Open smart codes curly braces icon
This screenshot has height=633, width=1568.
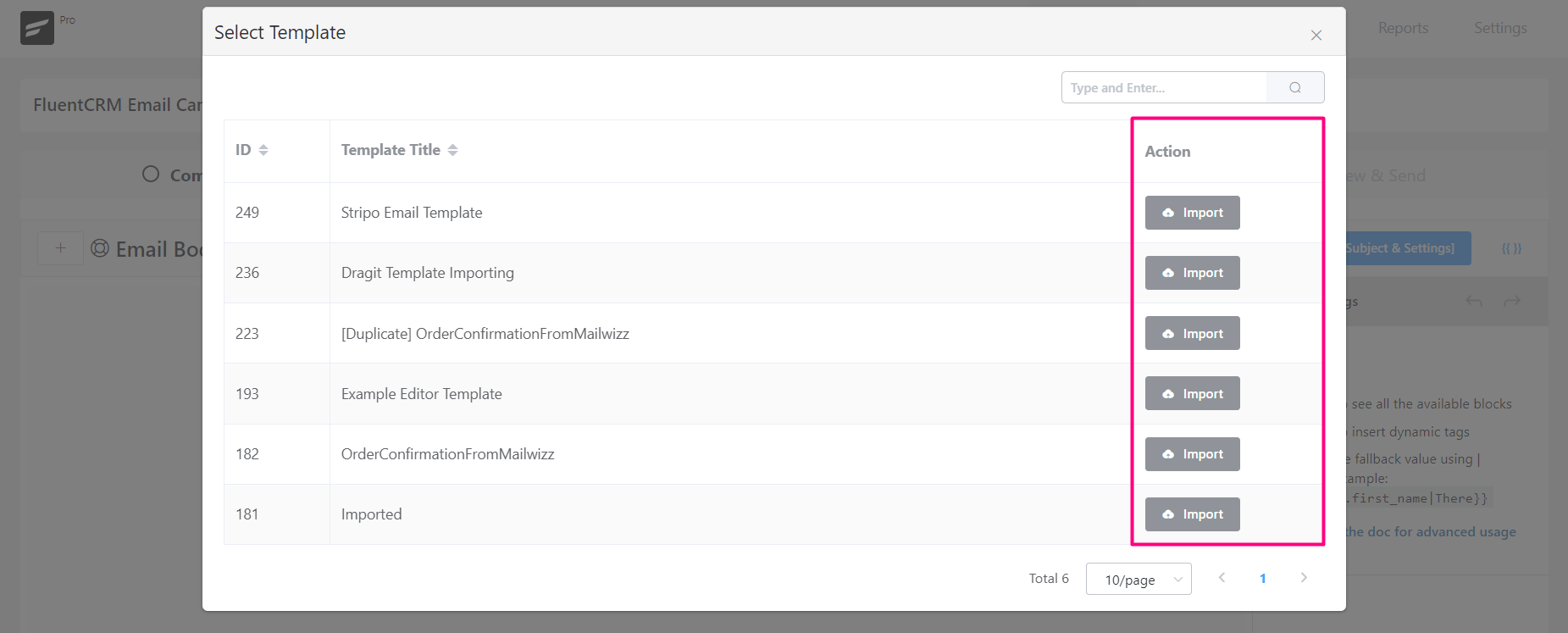1511,248
